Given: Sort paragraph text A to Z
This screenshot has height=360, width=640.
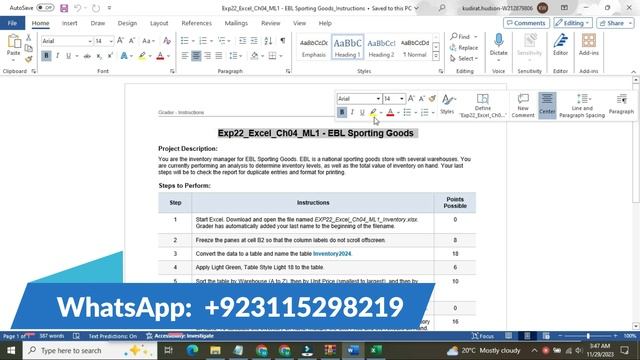Looking at the screenshot, I should point(268,41).
